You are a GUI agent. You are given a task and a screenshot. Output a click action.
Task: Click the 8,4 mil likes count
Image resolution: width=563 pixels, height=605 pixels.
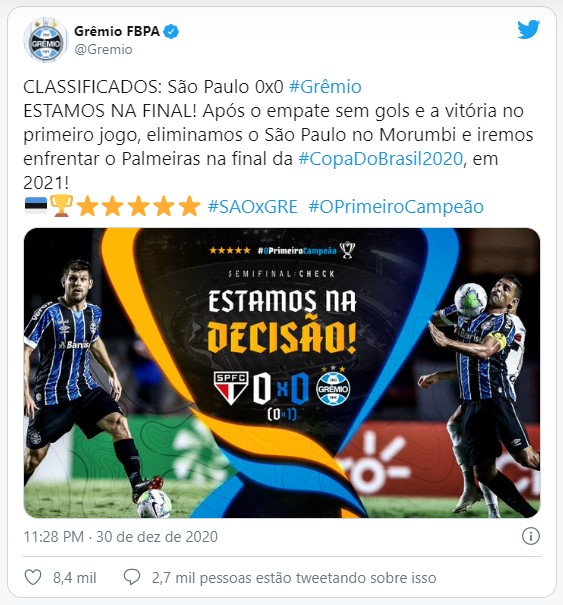[74, 578]
